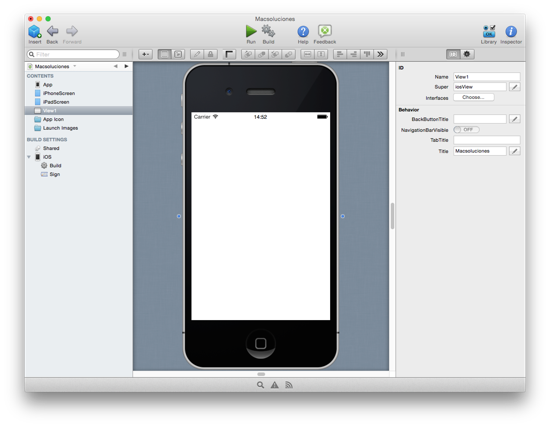This screenshot has height=427, width=550.
Task: Edit Title with the pencil button
Action: click(x=515, y=151)
